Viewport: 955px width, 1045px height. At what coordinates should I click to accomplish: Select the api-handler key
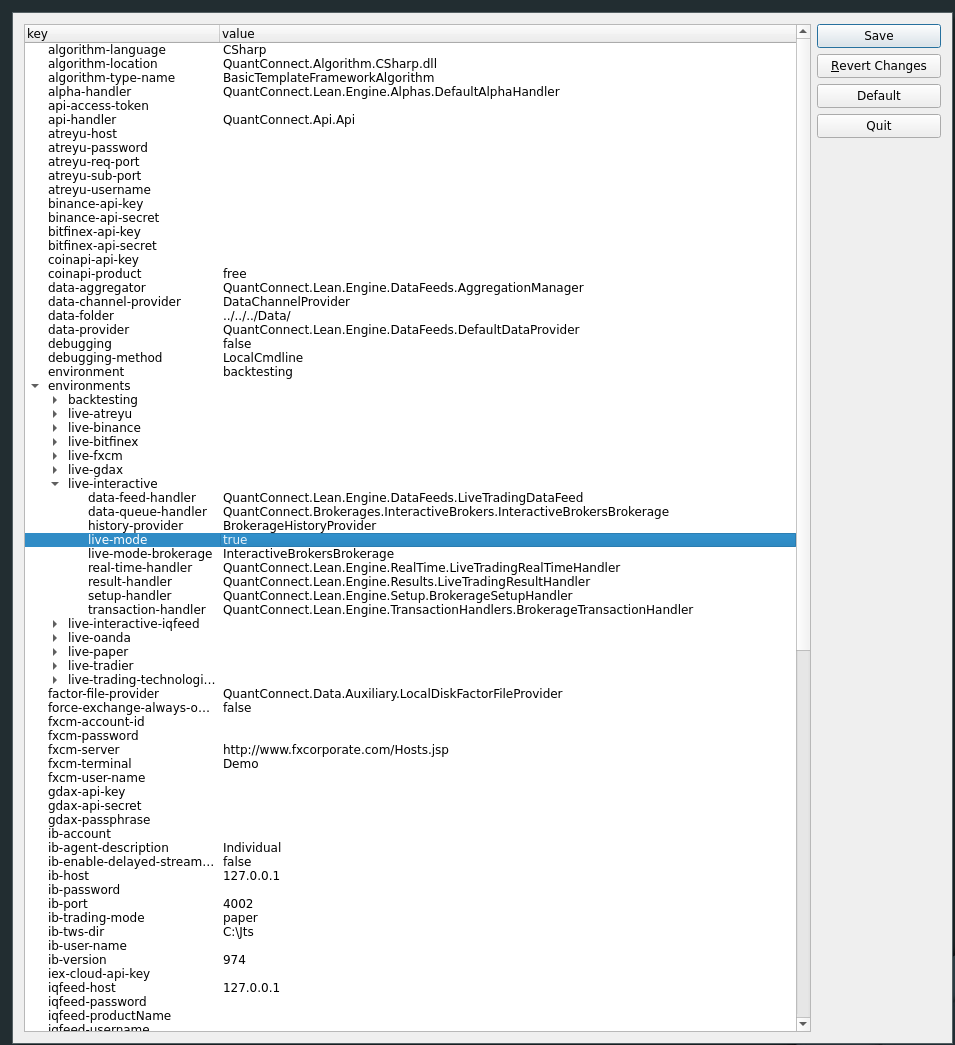tap(82, 120)
